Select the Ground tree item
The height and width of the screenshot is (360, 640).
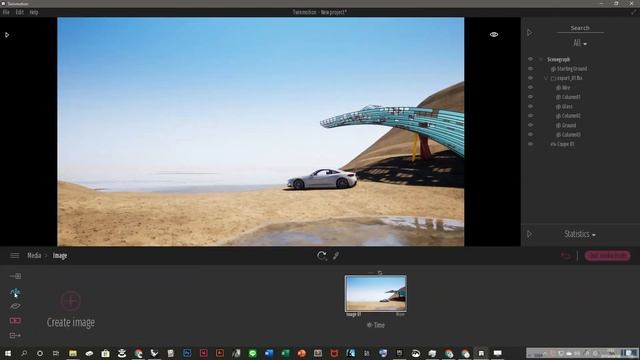569,125
